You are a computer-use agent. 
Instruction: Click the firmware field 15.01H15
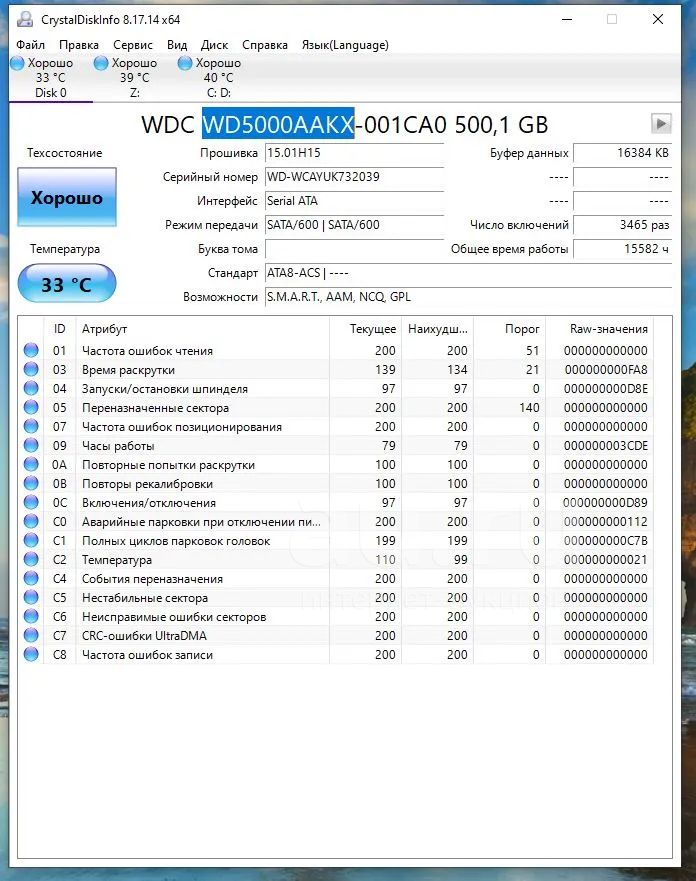click(354, 153)
